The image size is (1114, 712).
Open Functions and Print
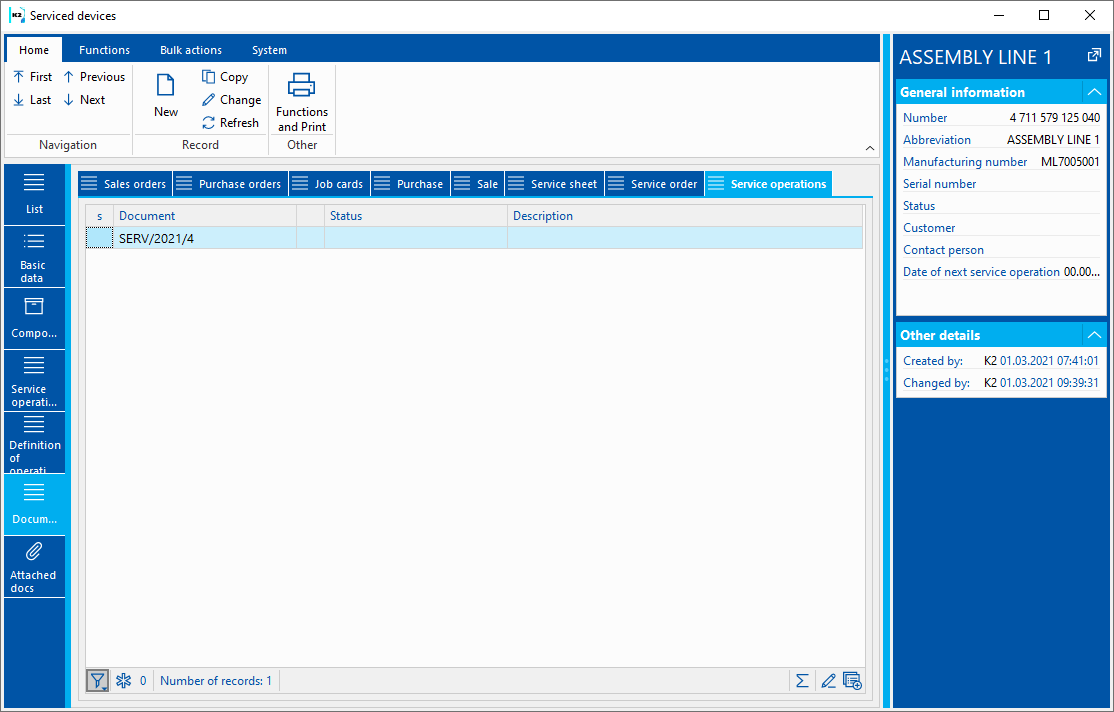point(302,102)
